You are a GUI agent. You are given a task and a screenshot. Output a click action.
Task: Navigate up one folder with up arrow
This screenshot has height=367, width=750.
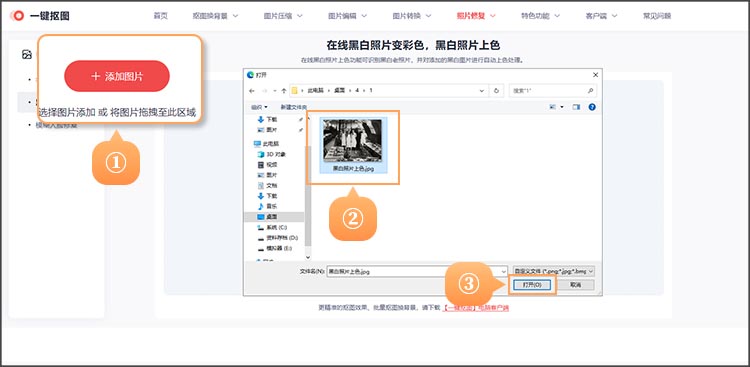click(284, 90)
